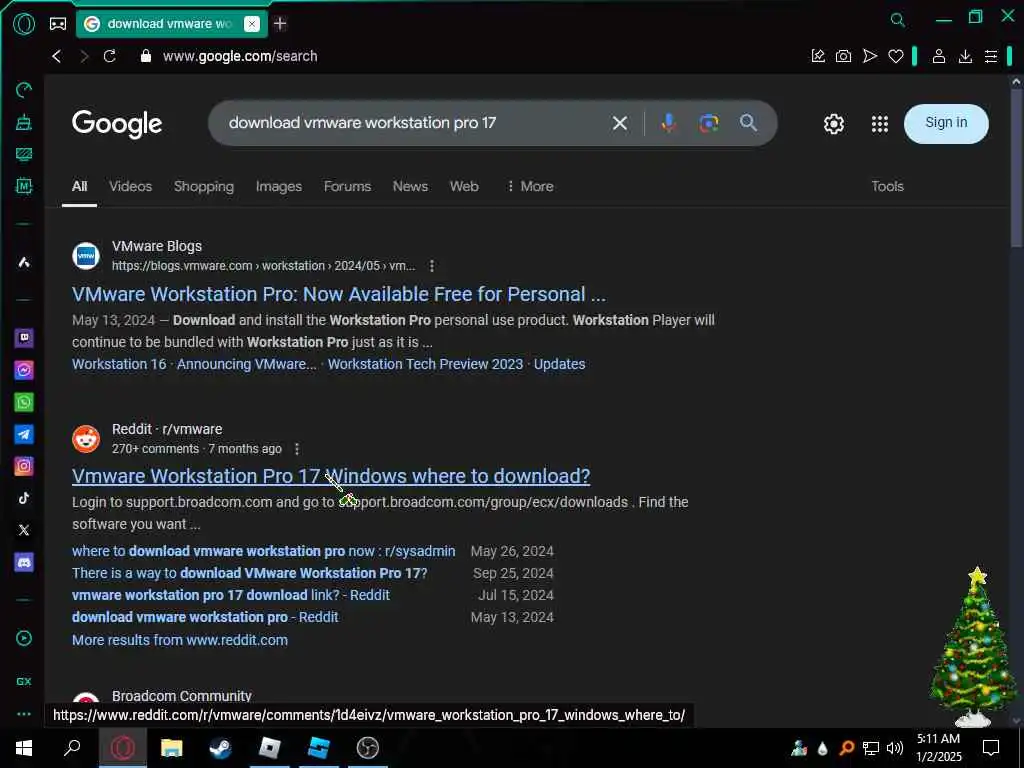Image resolution: width=1024 pixels, height=768 pixels.
Task: Add page to bookmarks heart icon
Action: pos(895,56)
